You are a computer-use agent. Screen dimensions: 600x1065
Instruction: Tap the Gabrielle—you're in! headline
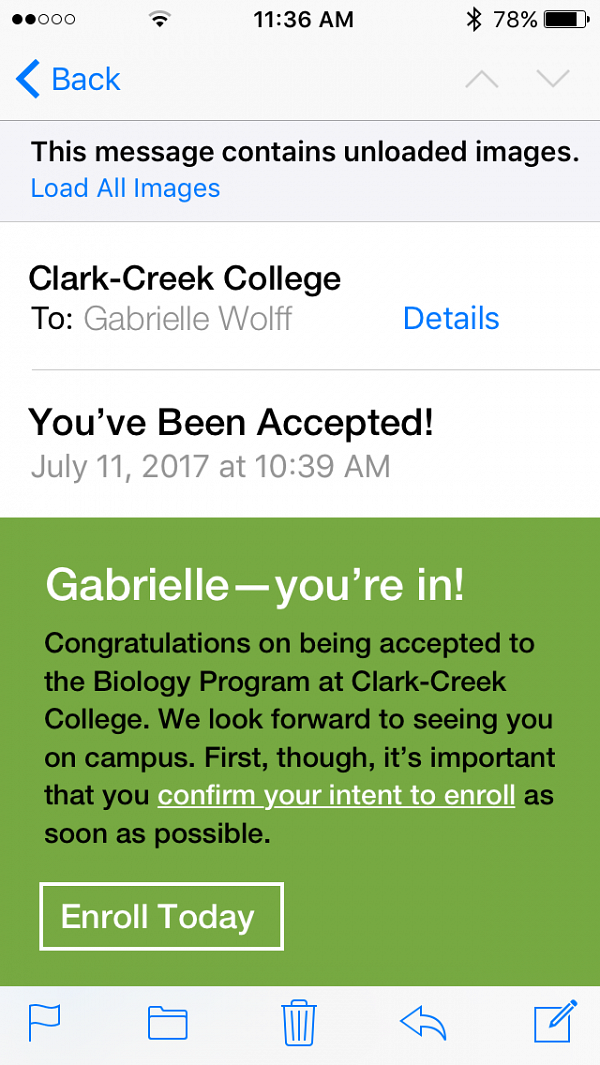click(255, 586)
